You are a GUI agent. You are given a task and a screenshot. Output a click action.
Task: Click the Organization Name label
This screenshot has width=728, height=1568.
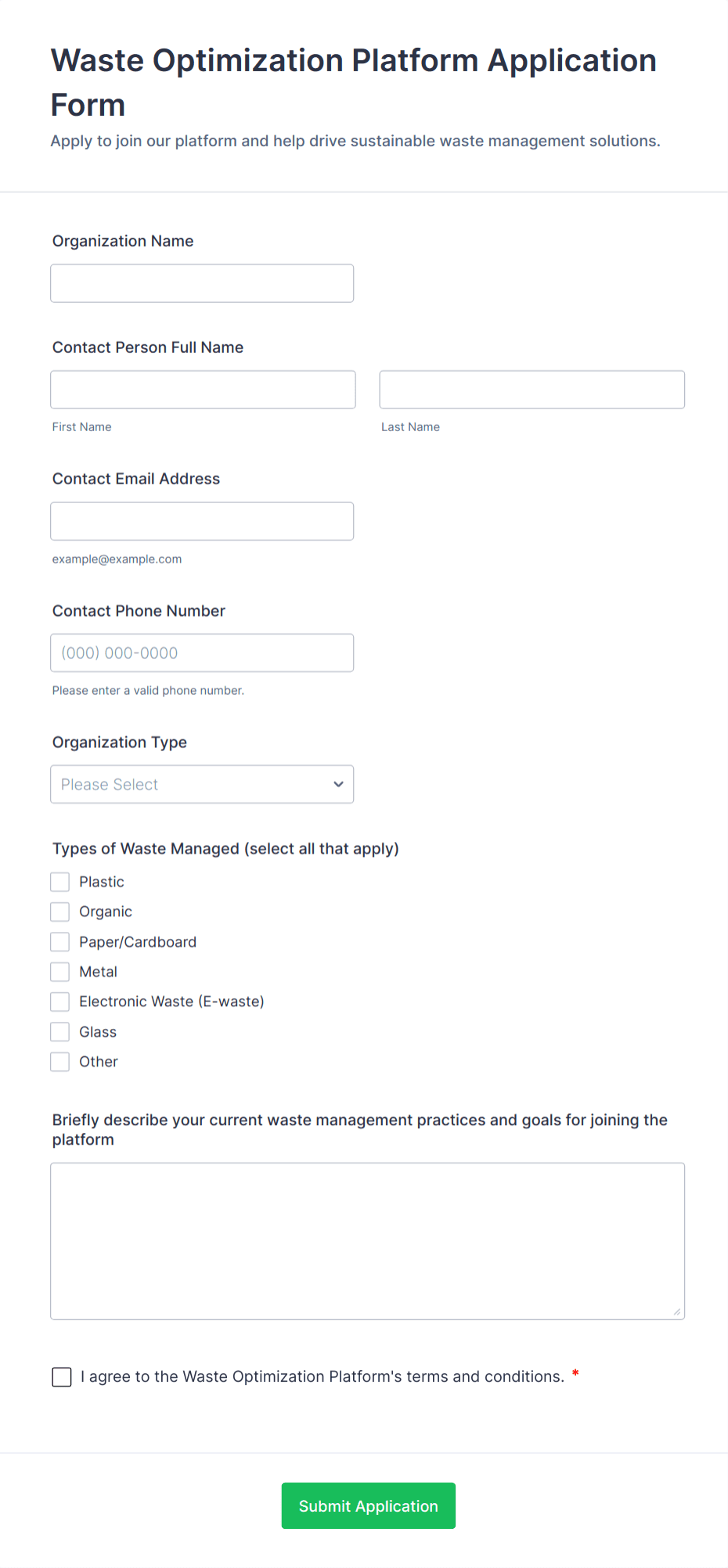point(122,241)
